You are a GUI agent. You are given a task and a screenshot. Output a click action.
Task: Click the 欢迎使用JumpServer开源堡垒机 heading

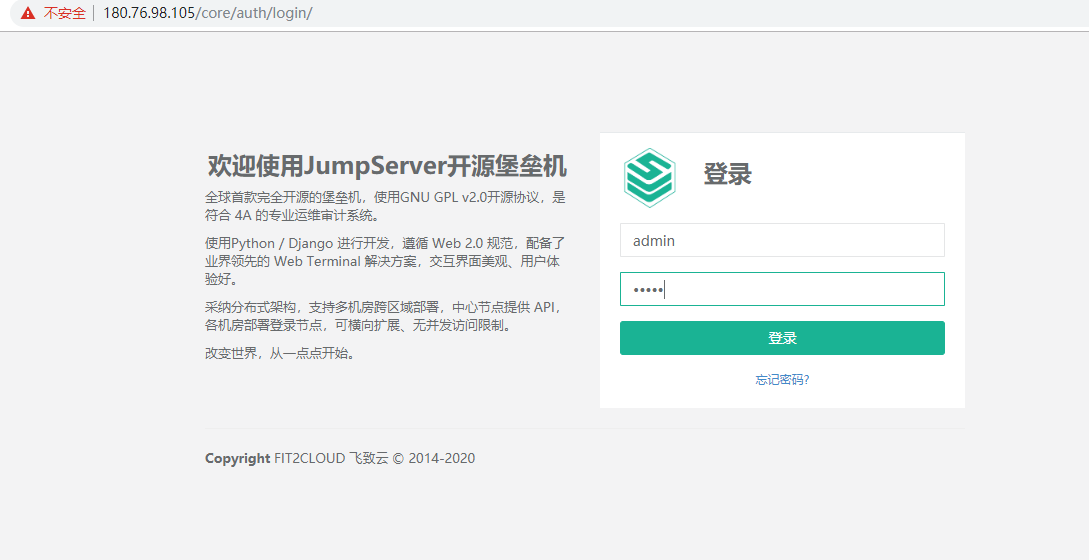tap(387, 166)
